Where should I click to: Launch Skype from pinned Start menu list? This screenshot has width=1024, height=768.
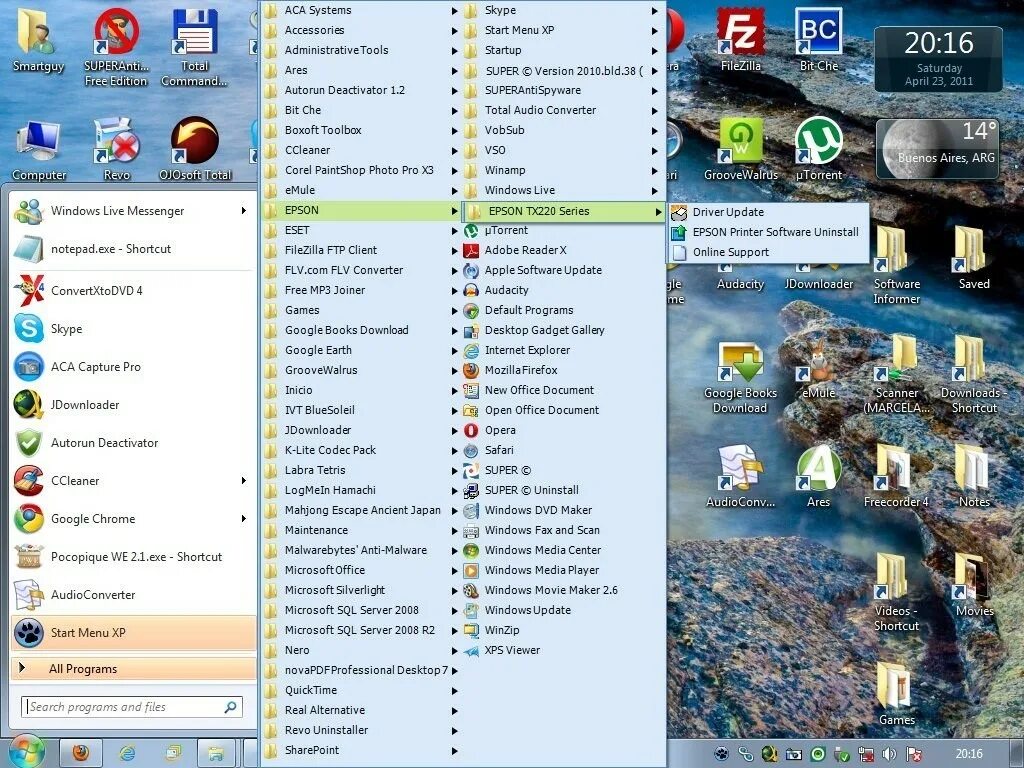tap(133, 328)
